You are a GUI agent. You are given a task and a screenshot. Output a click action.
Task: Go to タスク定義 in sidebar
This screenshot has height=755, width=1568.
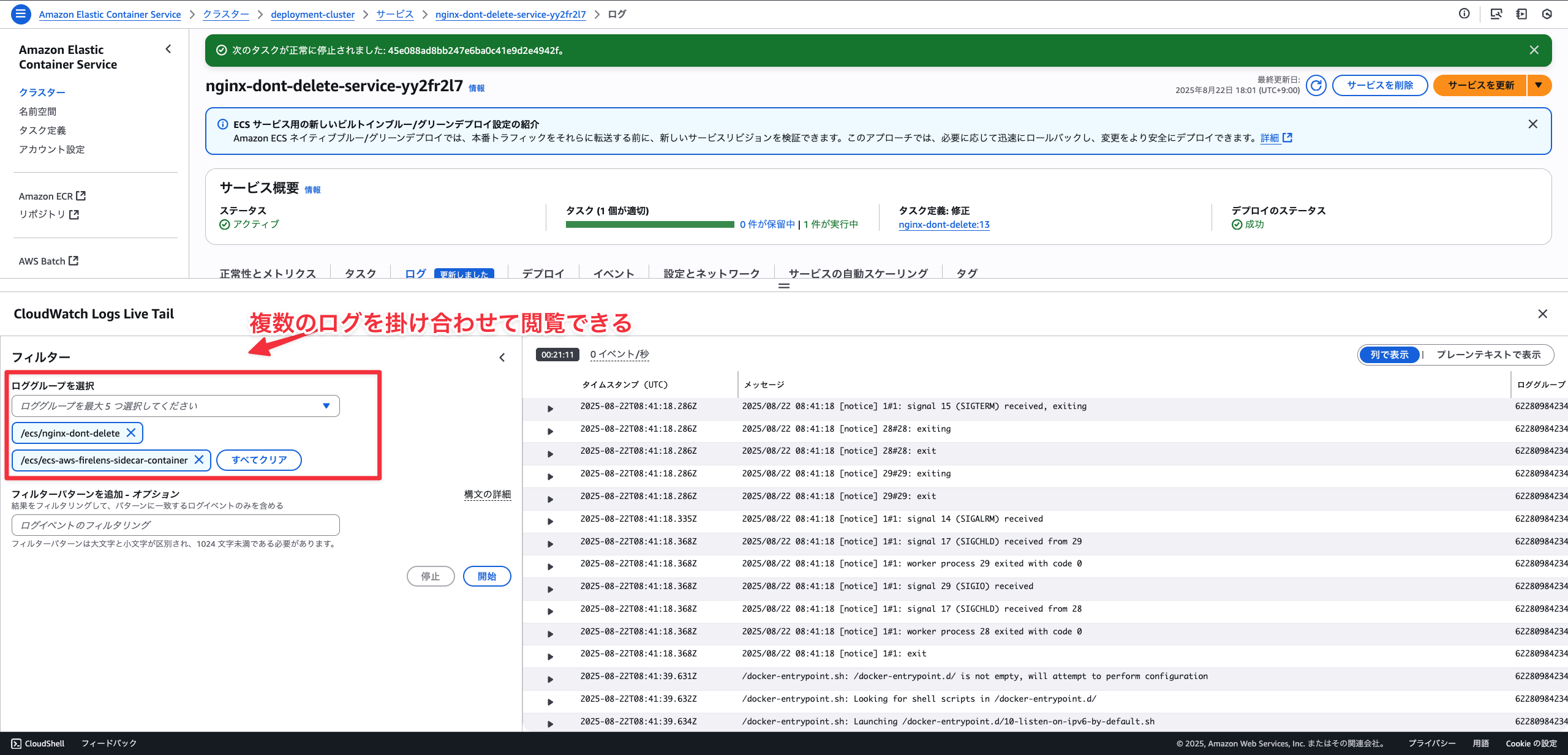coord(42,130)
